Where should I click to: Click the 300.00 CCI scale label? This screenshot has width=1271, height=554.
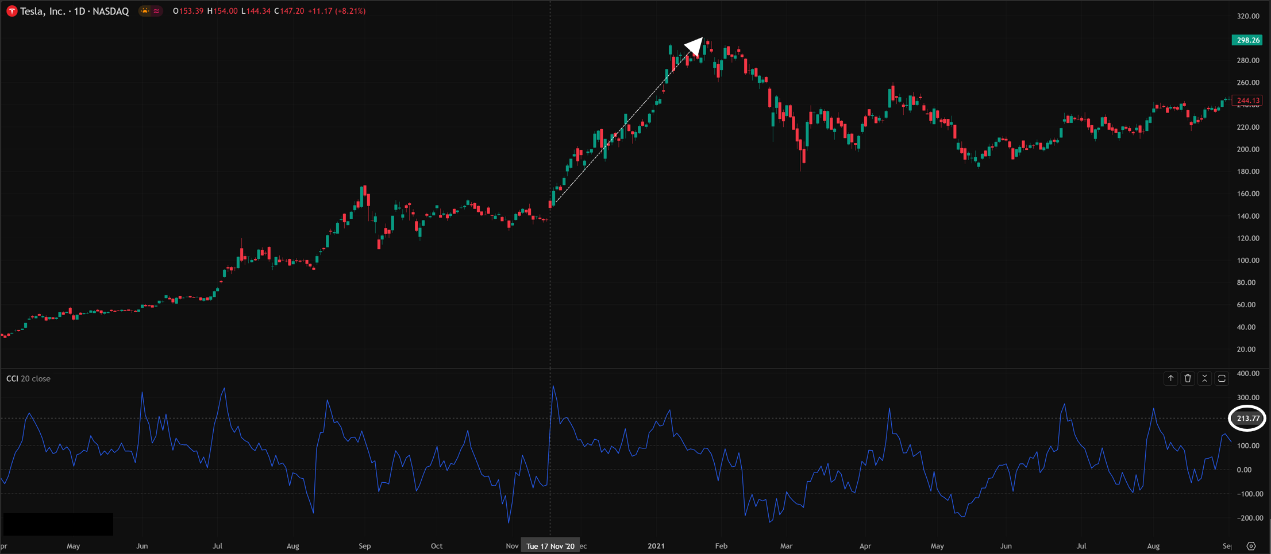1246,397
